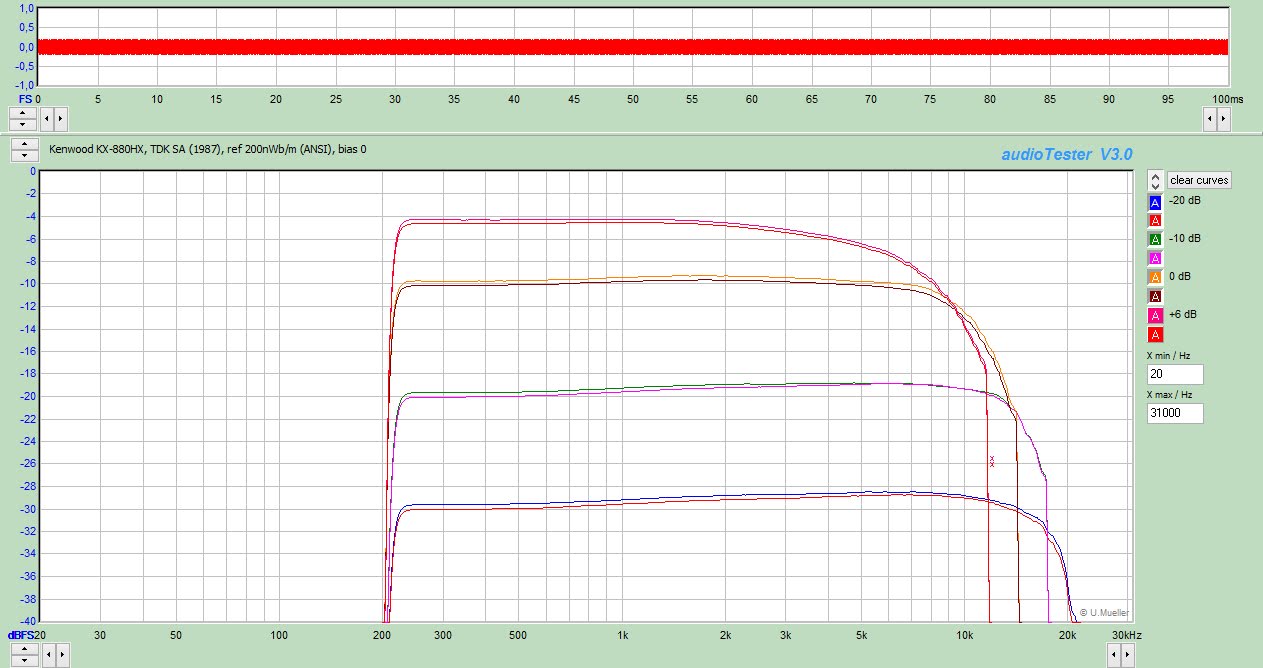Screen dimensions: 1263x668
Task: Edit the X min / Hz input field
Action: pyautogui.click(x=1174, y=374)
